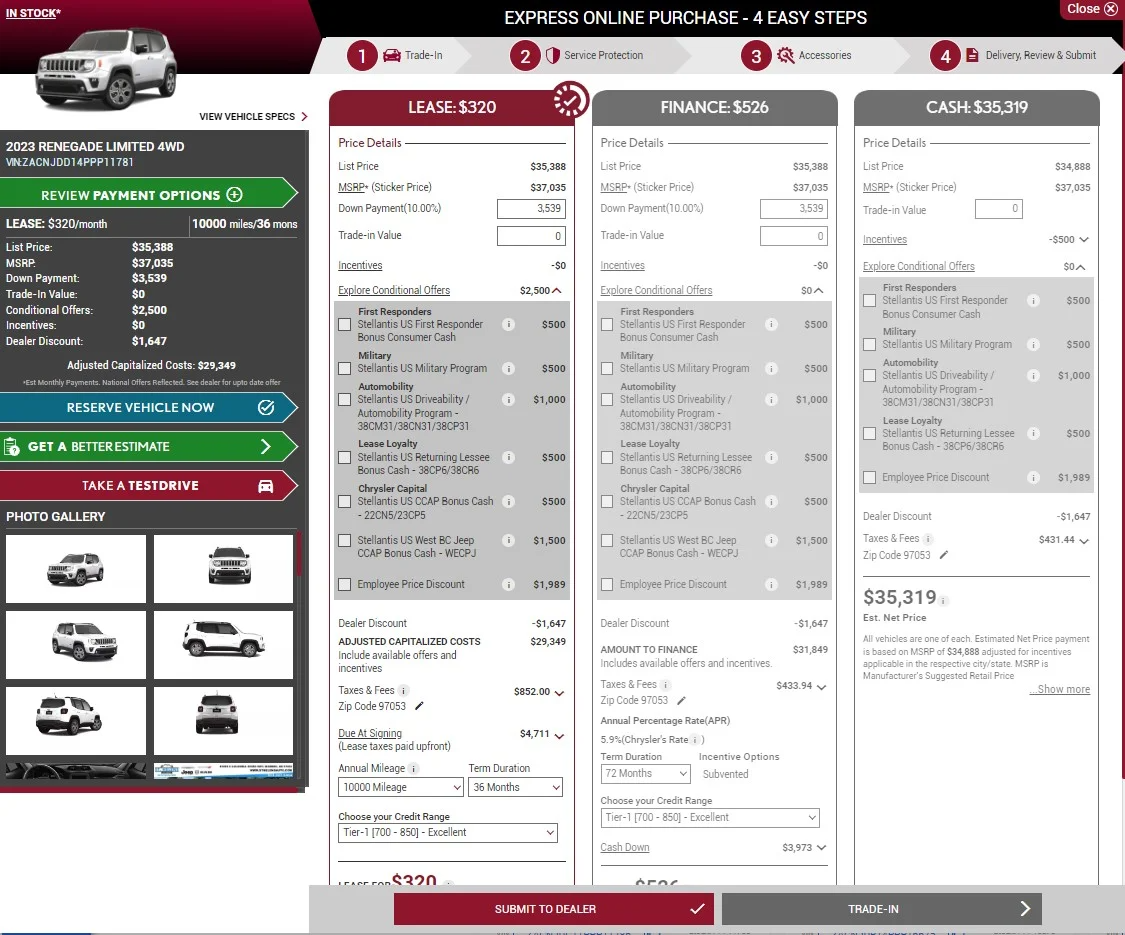1125x935 pixels.
Task: Check Finance Employee Price Discount
Action: tap(607, 585)
